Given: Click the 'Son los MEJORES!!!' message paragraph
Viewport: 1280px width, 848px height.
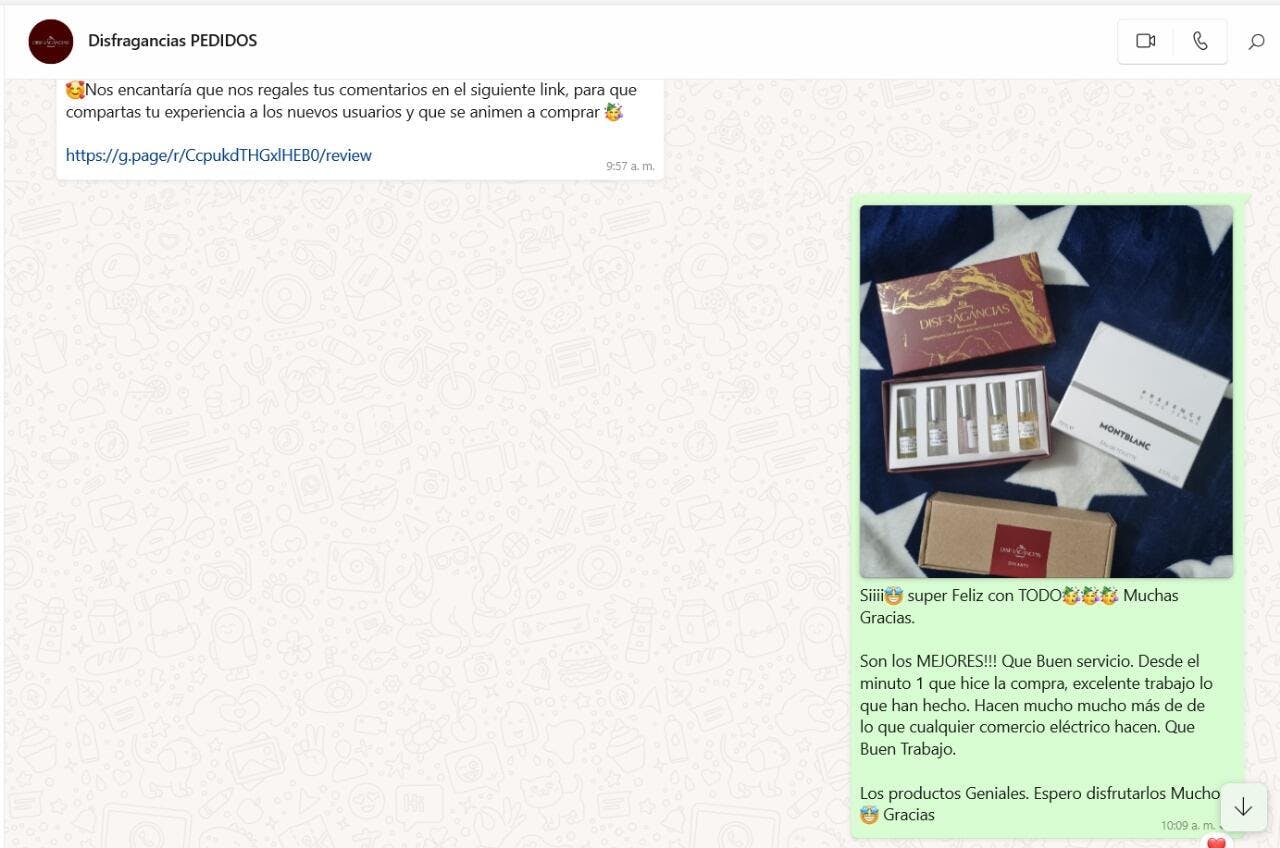Looking at the screenshot, I should click(1037, 705).
